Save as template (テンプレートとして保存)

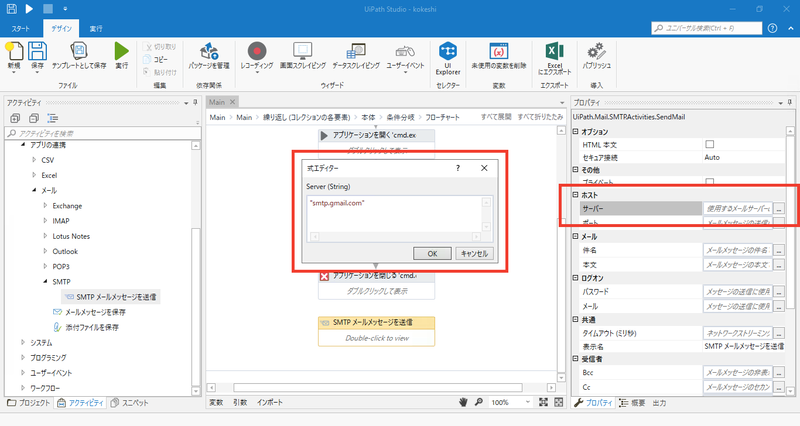click(79, 56)
